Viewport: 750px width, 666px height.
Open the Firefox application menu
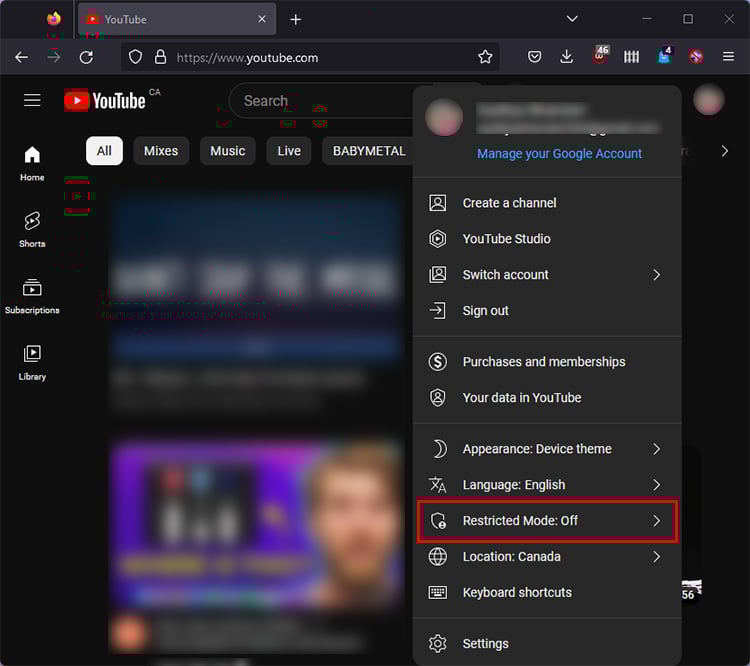[x=728, y=57]
